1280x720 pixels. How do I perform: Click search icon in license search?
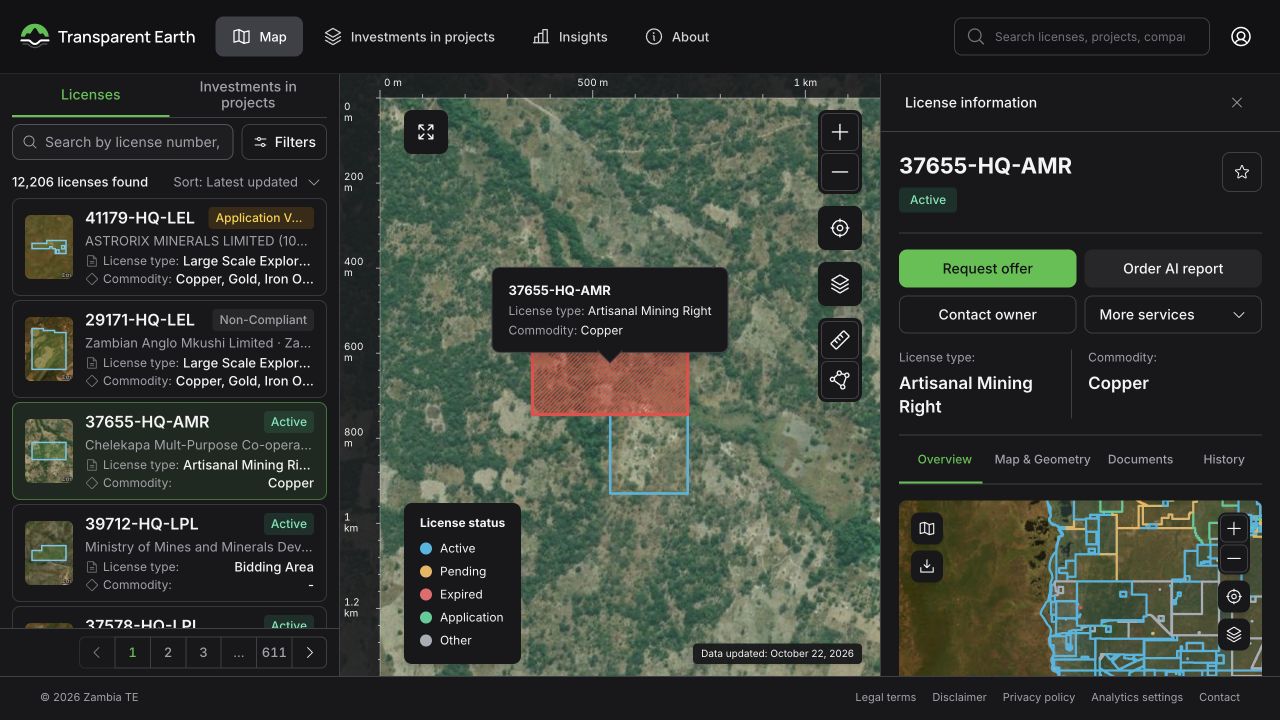(x=30, y=142)
